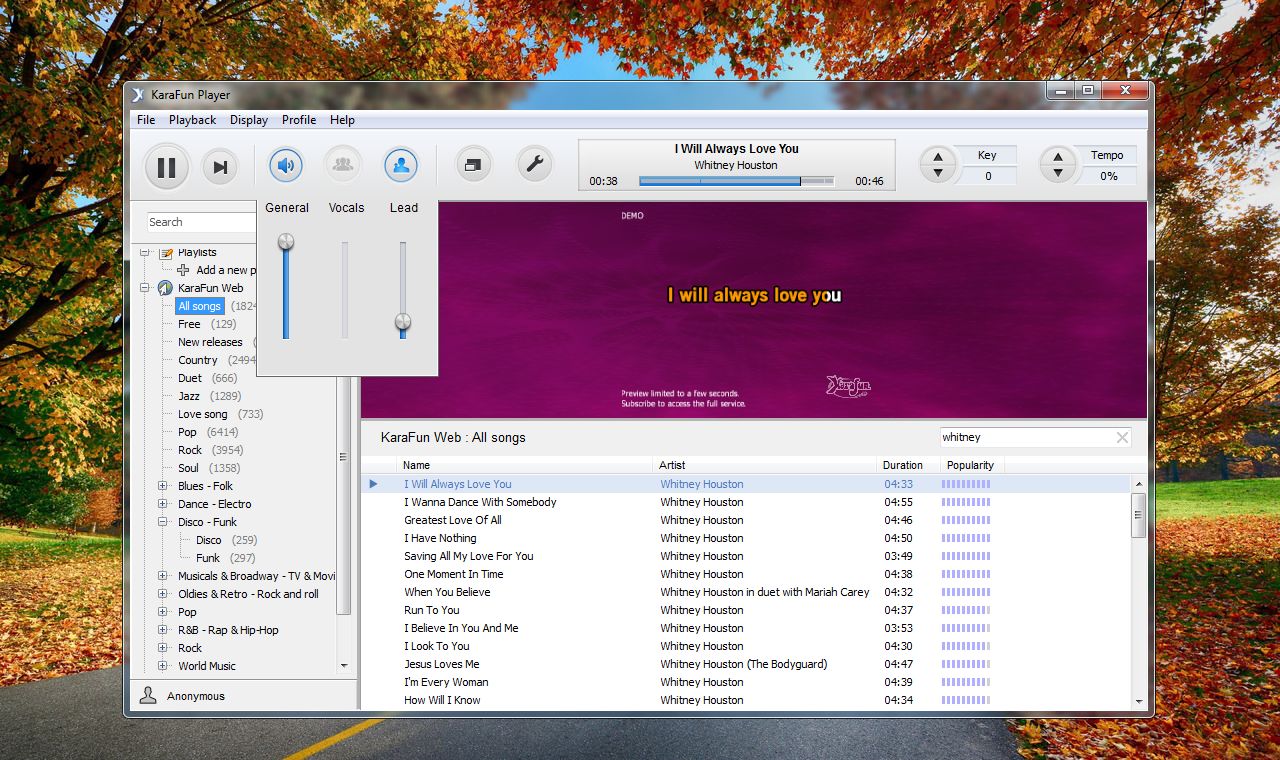Screen dimensions: 1280x760
Task: Select Jesus Loves Me song
Action: point(442,664)
